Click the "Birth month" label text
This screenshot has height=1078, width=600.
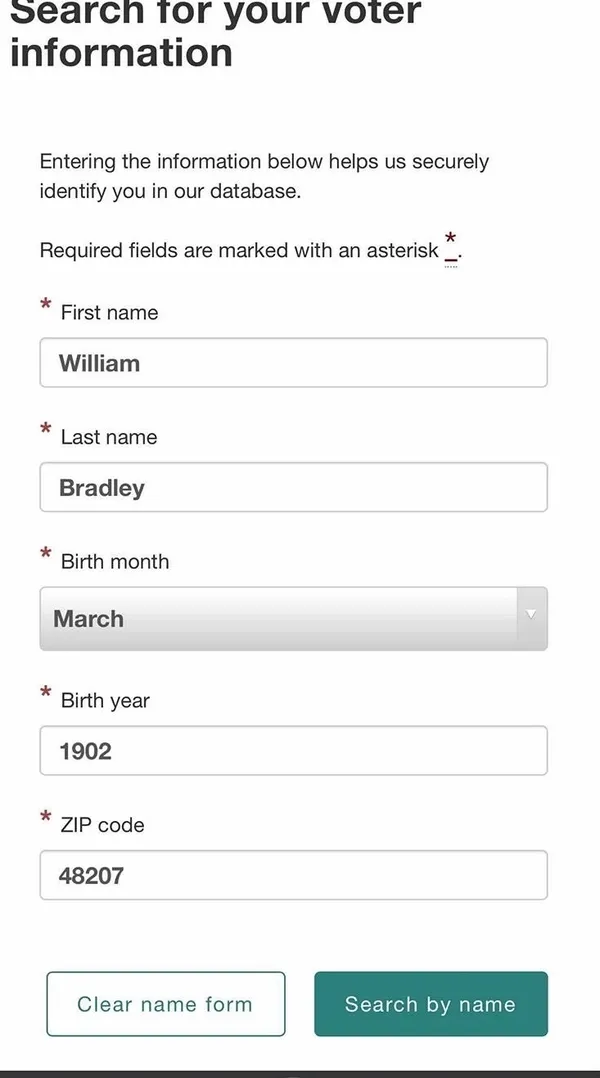tap(115, 562)
